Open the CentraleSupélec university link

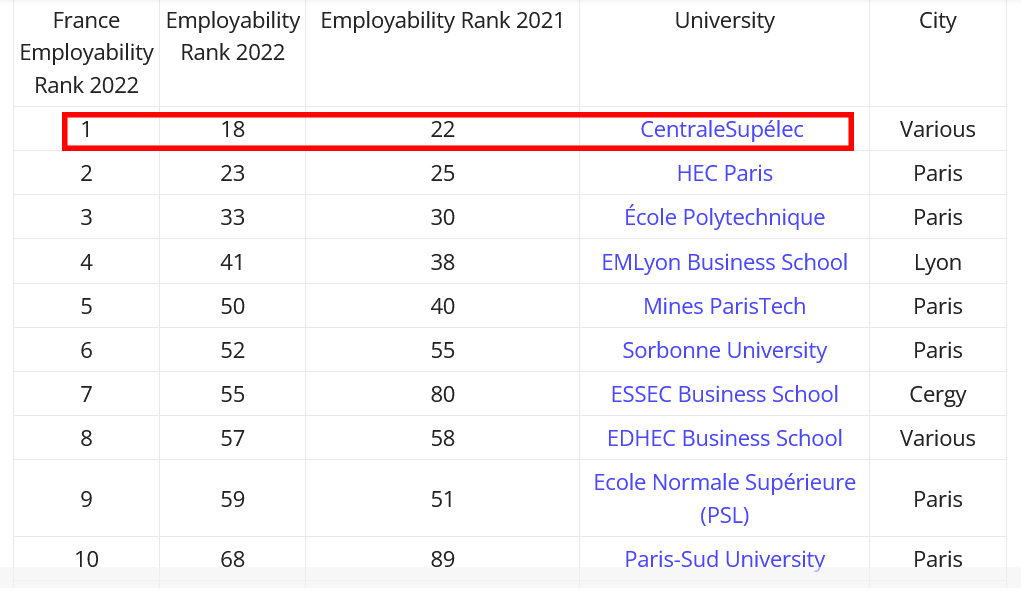click(x=721, y=130)
